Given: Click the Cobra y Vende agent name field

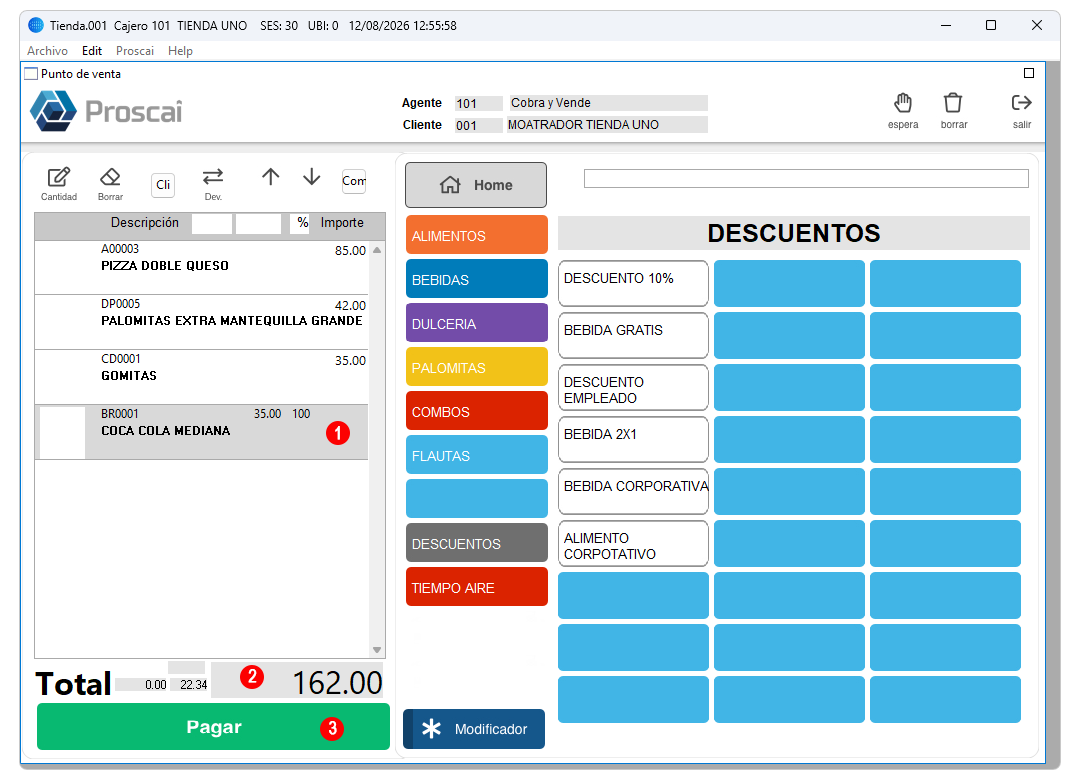Looking at the screenshot, I should click(608, 103).
